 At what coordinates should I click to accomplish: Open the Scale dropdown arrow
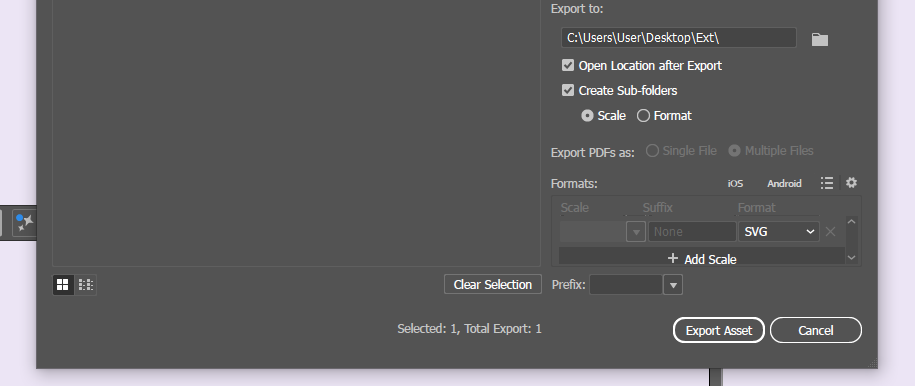[635, 232]
